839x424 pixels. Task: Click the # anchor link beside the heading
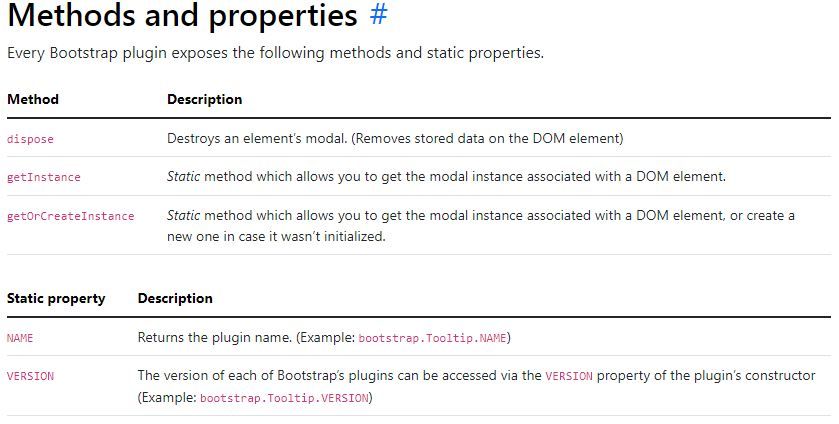[x=378, y=15]
